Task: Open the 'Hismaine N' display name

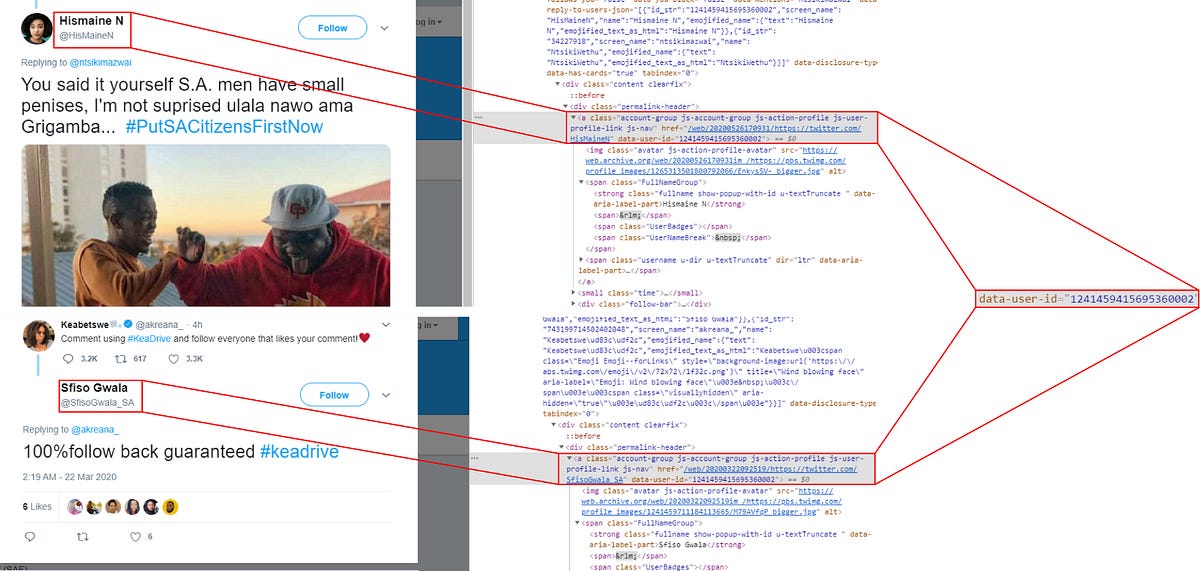Action: (93, 20)
